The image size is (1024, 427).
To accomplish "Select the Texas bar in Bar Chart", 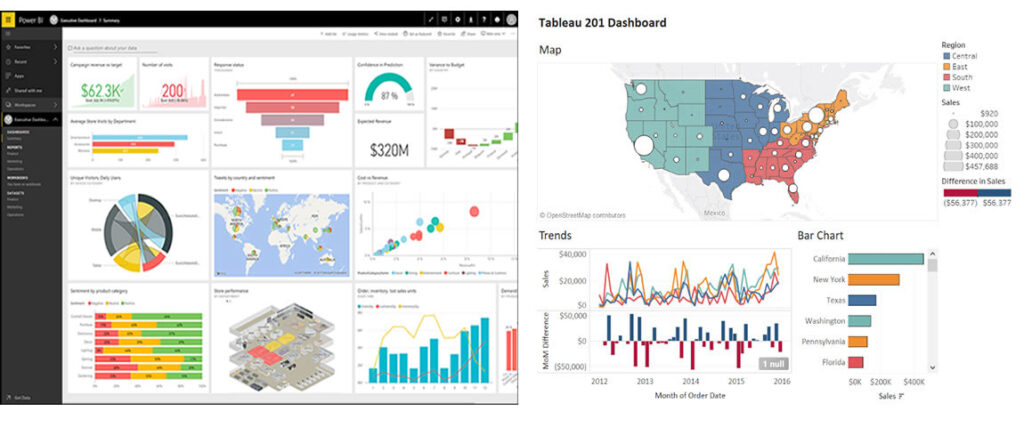I will click(x=863, y=300).
